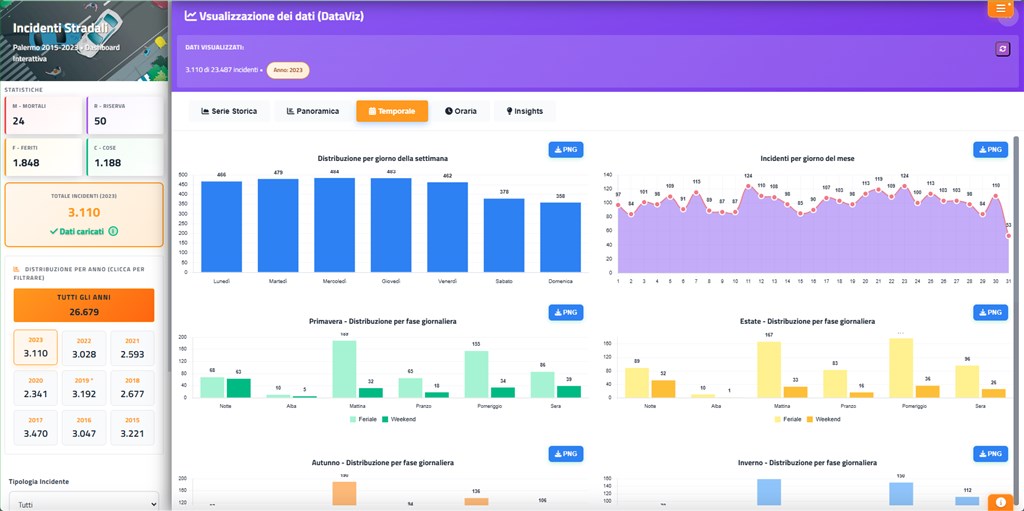Open the Tipologia Incidente dropdown
The width and height of the screenshot is (1024, 511).
(83, 504)
